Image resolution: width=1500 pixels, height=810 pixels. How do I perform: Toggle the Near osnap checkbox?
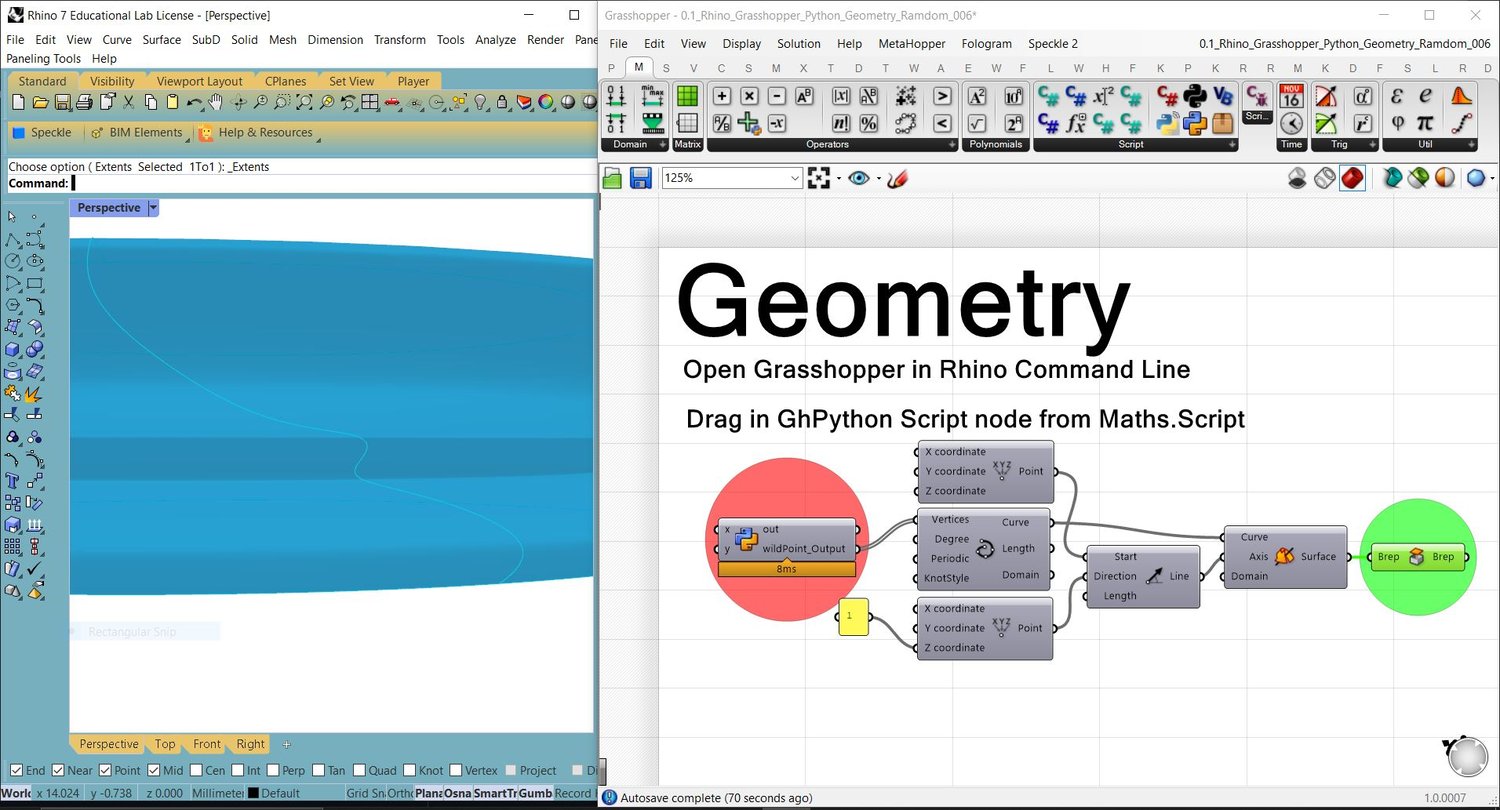[x=58, y=771]
